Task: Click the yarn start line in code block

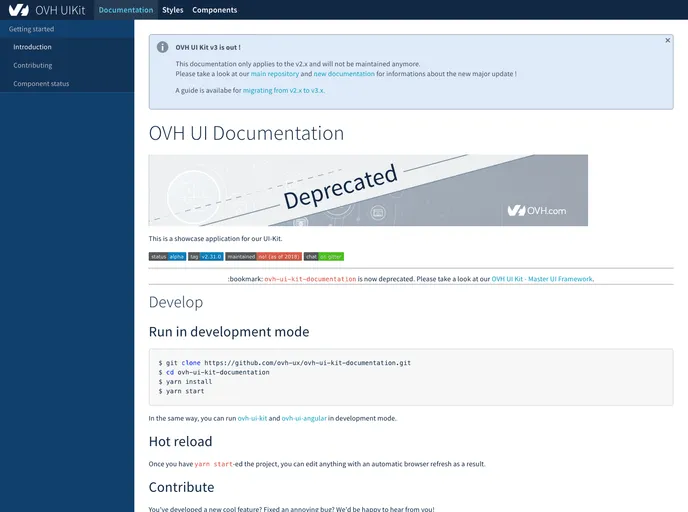Action: 181,391
